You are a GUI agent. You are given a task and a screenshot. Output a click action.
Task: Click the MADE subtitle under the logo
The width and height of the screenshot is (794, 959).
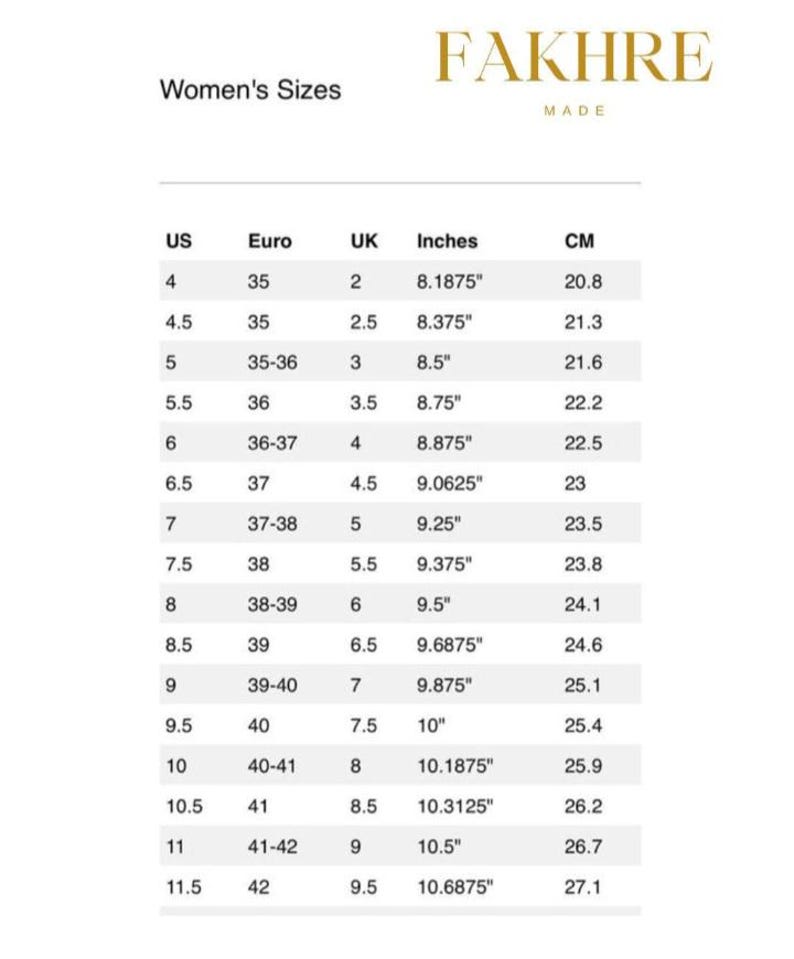coord(574,111)
